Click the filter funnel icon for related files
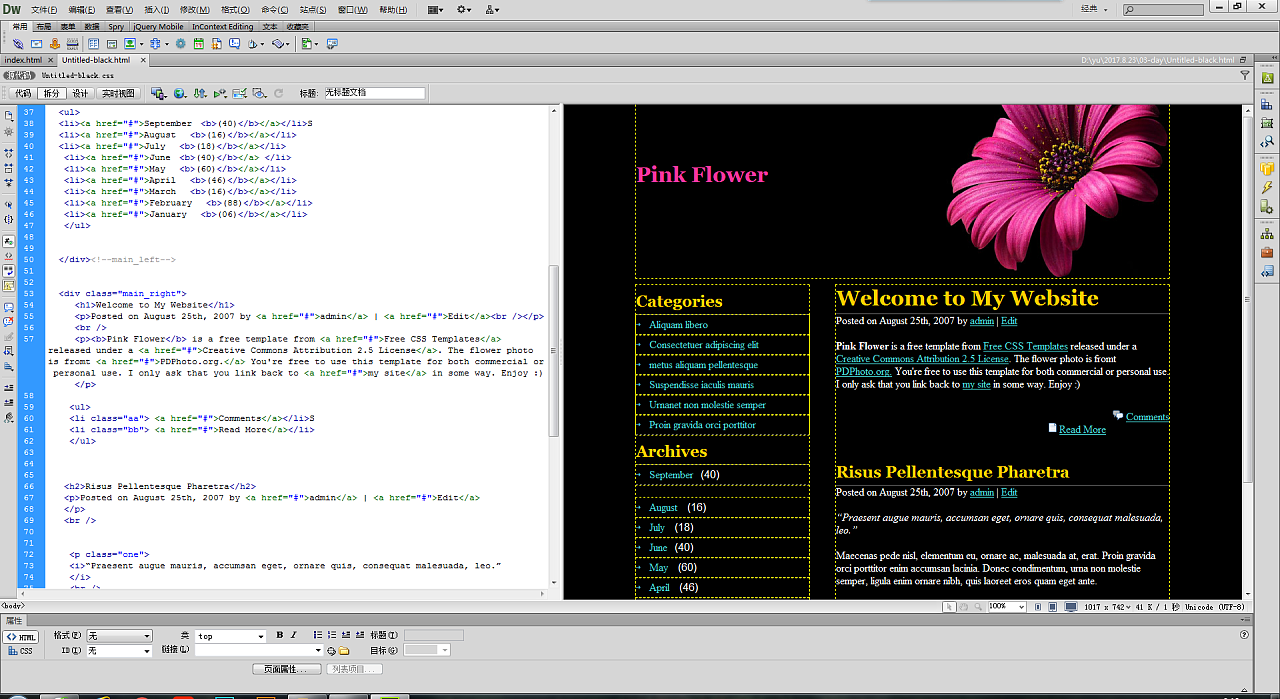The width and height of the screenshot is (1280, 699). 1245,75
